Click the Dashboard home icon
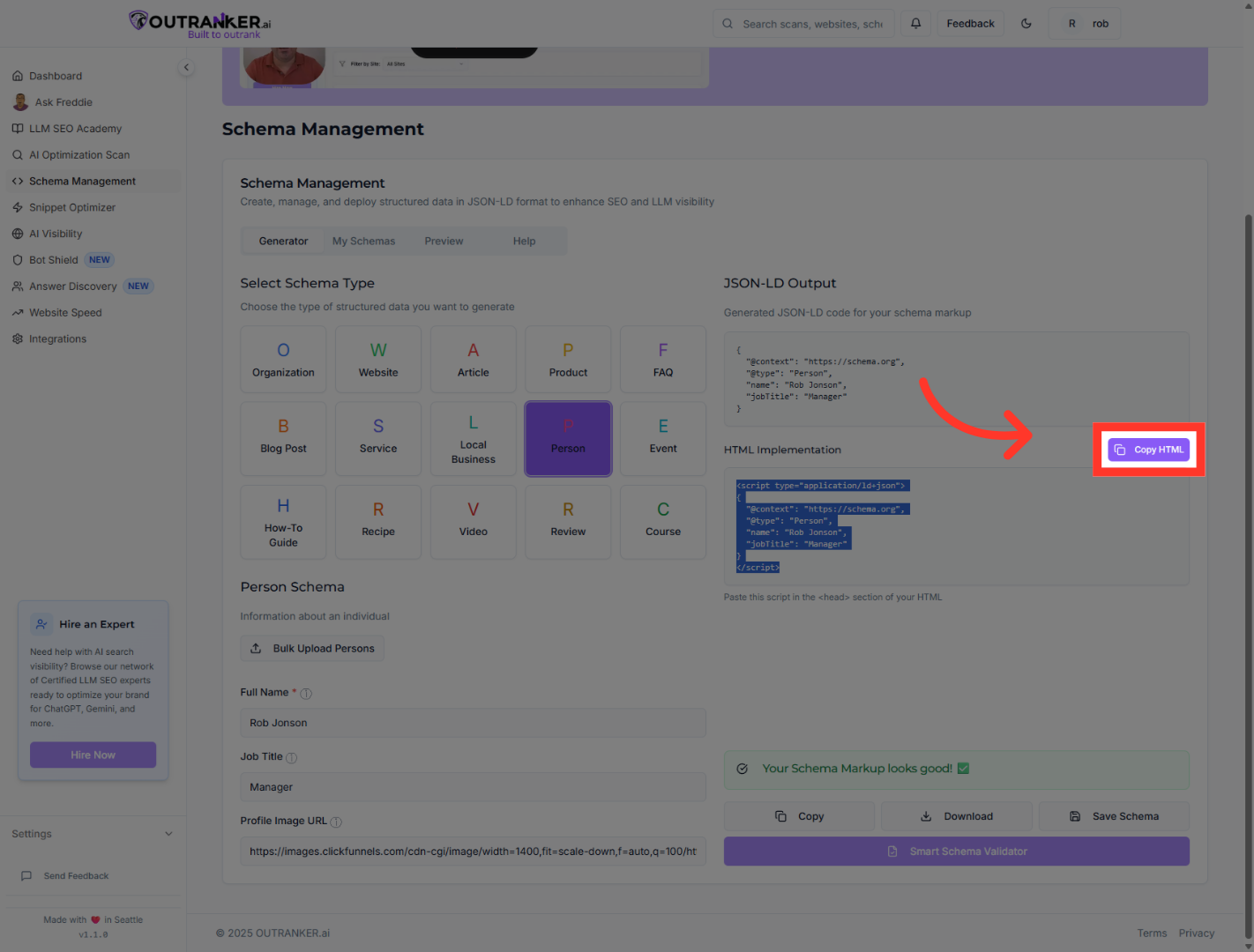The height and width of the screenshot is (952, 1254). point(18,76)
